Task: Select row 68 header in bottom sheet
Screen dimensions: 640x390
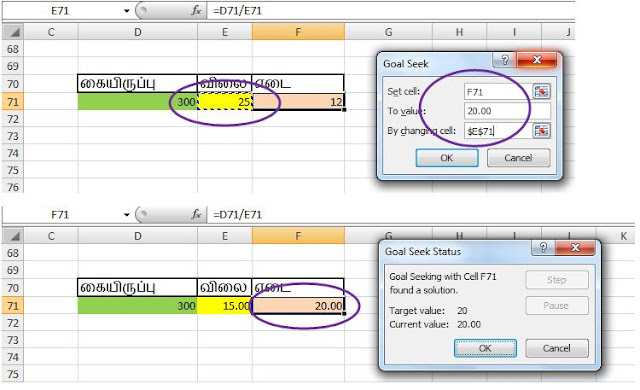Action: tap(13, 253)
